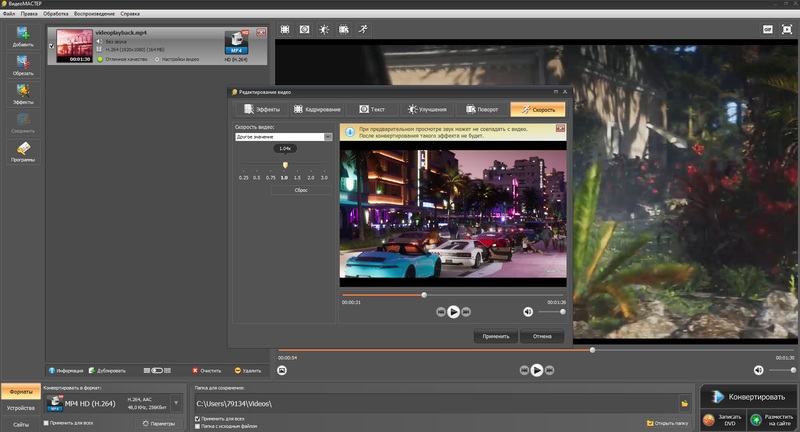
Task: Click the rotate icon in the top preview toolbar
Action: click(344, 30)
